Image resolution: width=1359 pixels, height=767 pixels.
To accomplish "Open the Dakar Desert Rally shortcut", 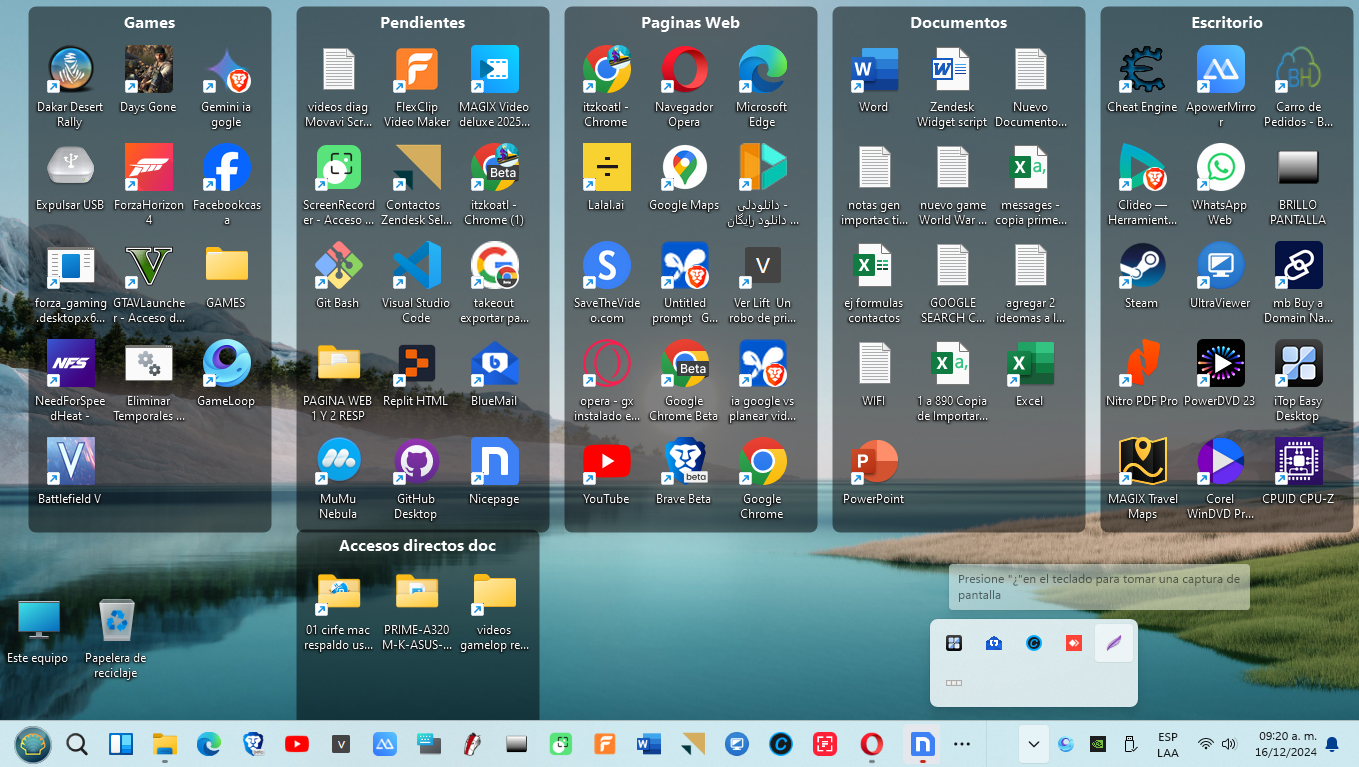I will [70, 70].
